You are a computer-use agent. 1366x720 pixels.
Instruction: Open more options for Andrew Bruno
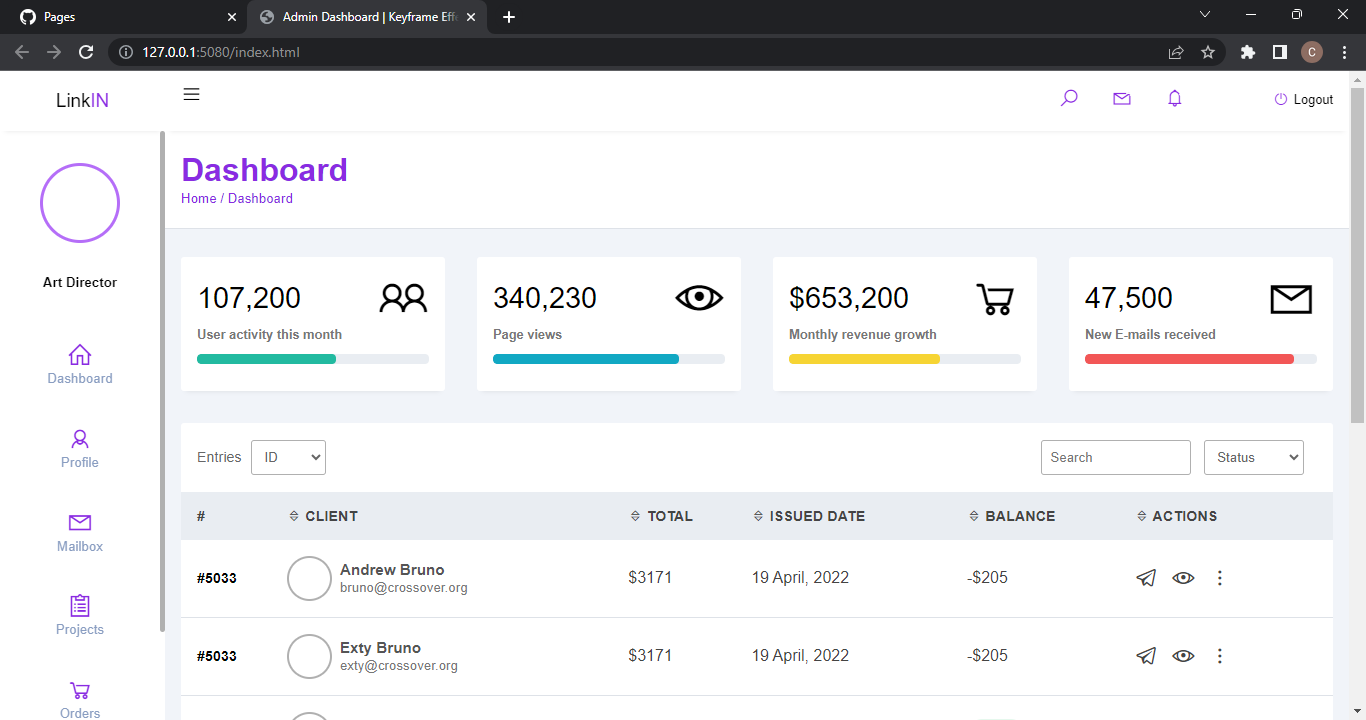click(1219, 578)
